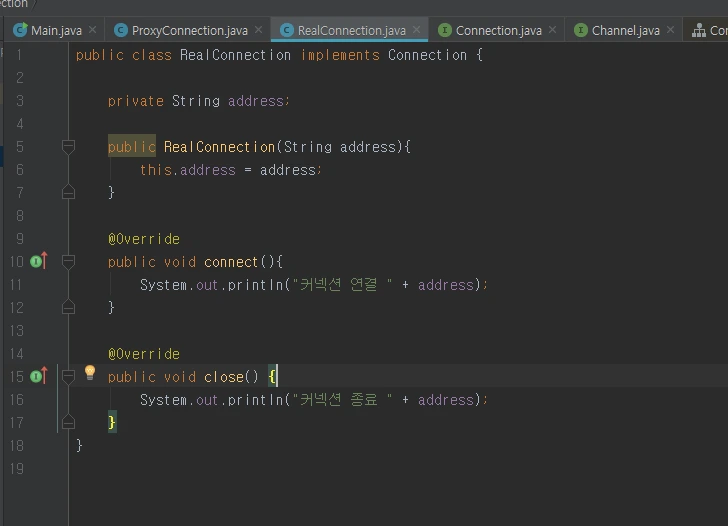Click the implements keyword on line 1

click(340, 55)
